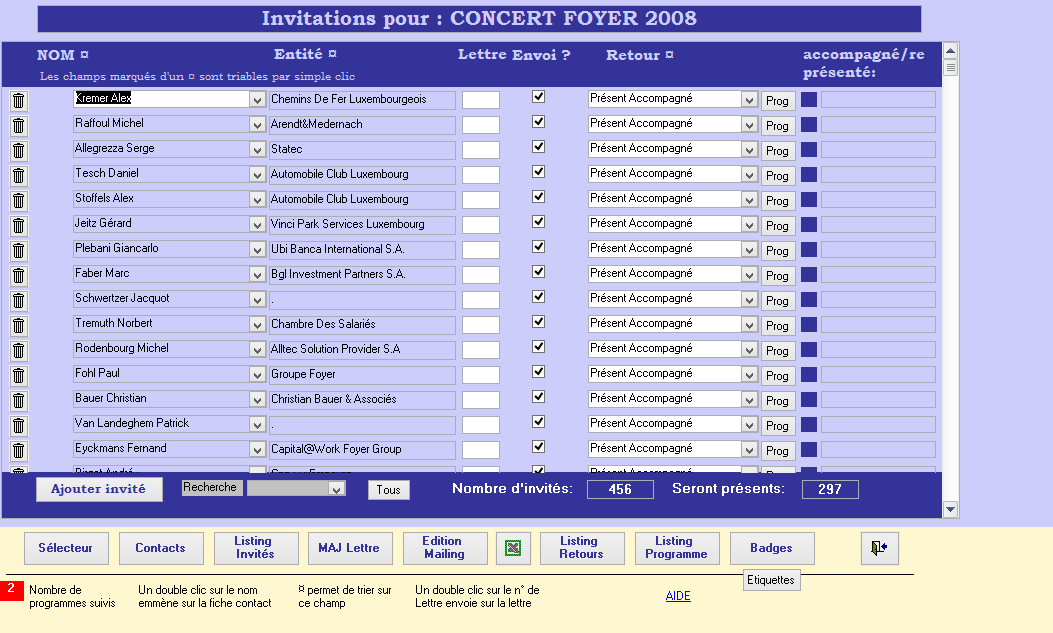This screenshot has width=1053, height=633.
Task: Expand Retour dropdown in Jeitz Gérard row
Action: [749, 225]
